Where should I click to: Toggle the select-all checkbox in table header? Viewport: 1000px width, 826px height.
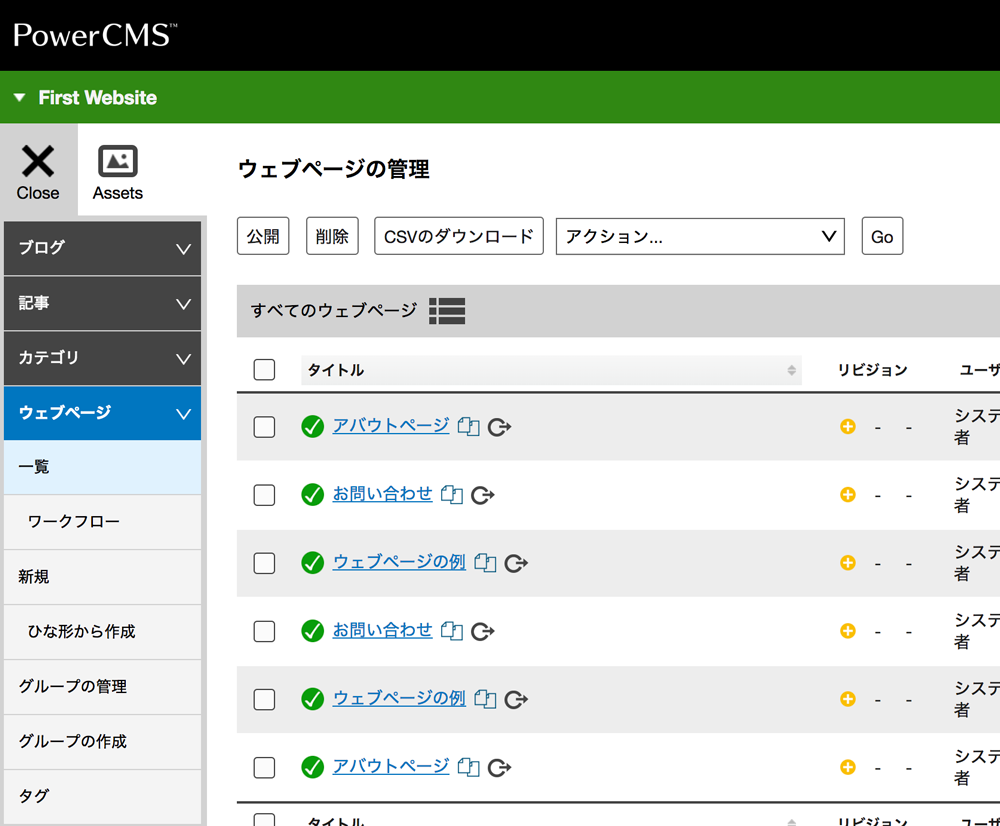click(264, 370)
